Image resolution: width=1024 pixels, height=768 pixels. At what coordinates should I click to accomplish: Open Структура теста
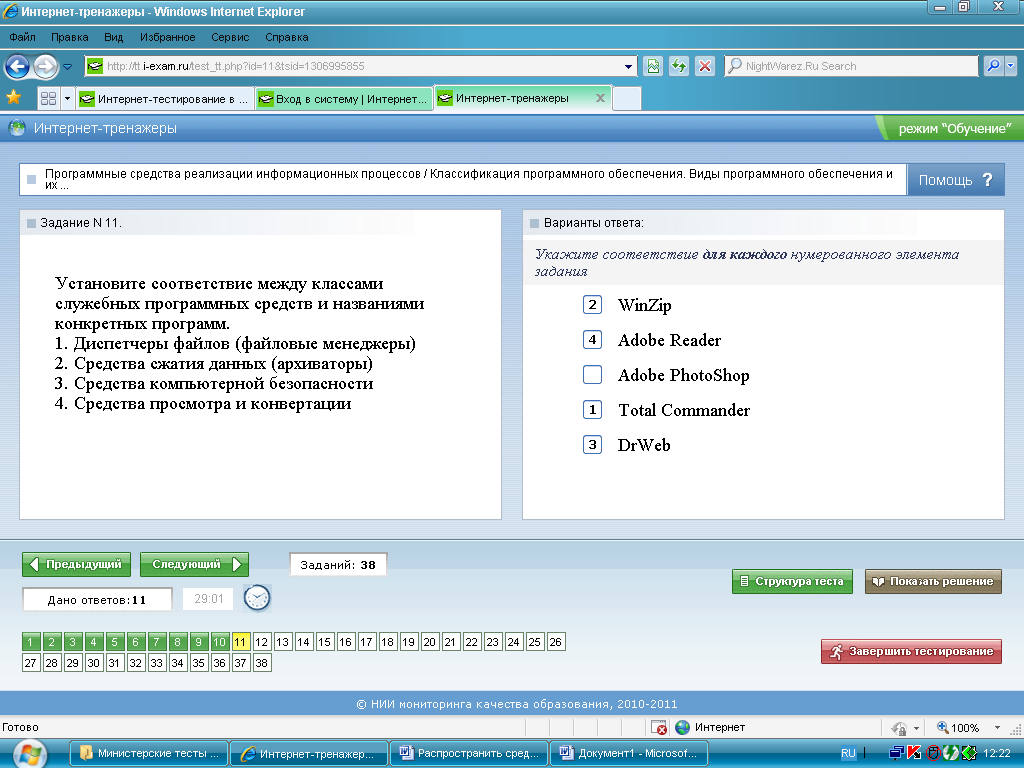[x=792, y=581]
